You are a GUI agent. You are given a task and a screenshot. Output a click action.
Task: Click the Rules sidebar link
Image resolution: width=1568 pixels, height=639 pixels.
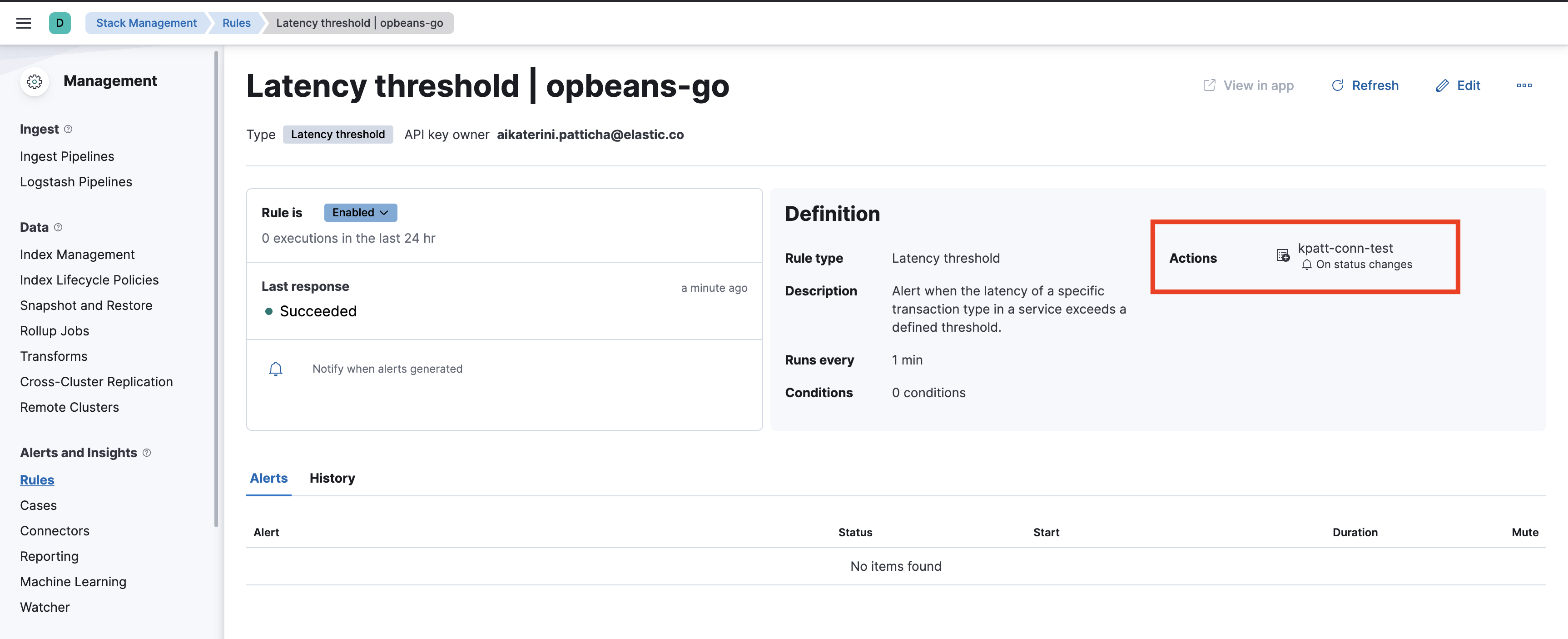[x=37, y=480]
